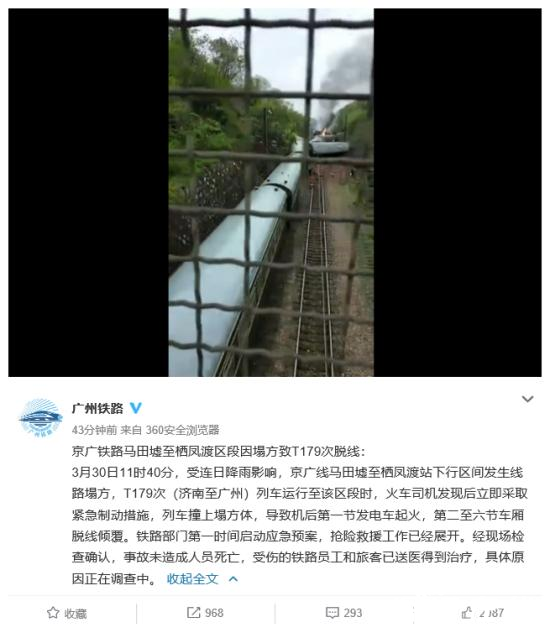This screenshot has height=638, width=550.
Task: Click the 43分钟前 timestamp
Action: (94, 430)
